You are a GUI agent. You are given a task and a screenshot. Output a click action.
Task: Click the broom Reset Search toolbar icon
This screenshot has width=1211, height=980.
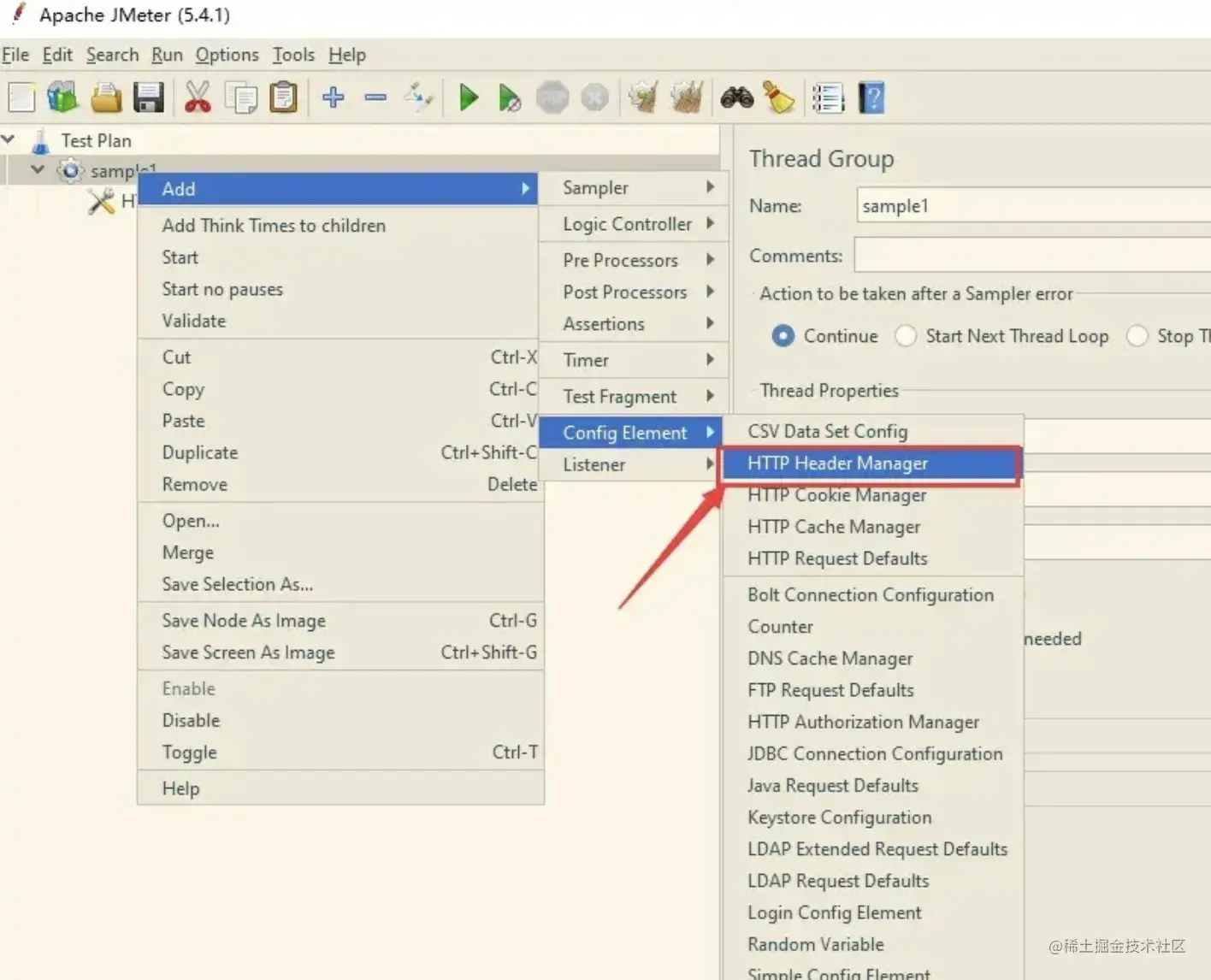click(x=778, y=97)
